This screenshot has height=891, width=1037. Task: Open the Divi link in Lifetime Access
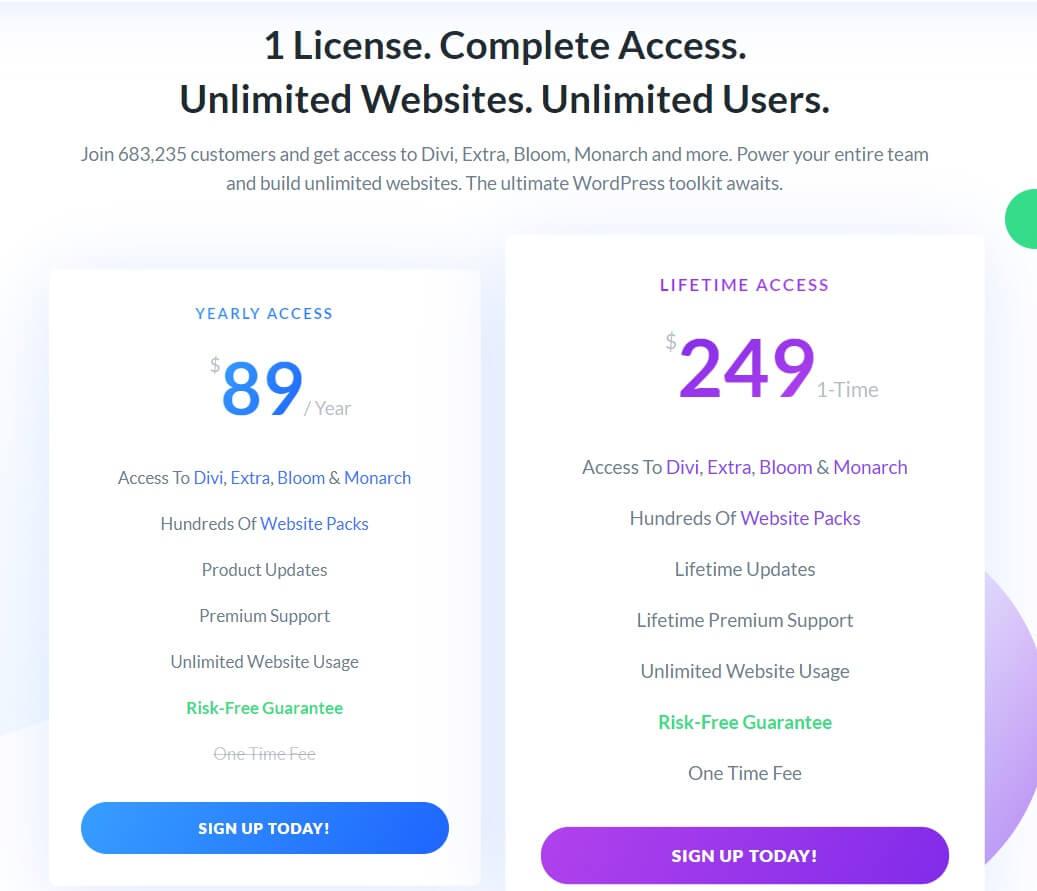click(x=683, y=467)
